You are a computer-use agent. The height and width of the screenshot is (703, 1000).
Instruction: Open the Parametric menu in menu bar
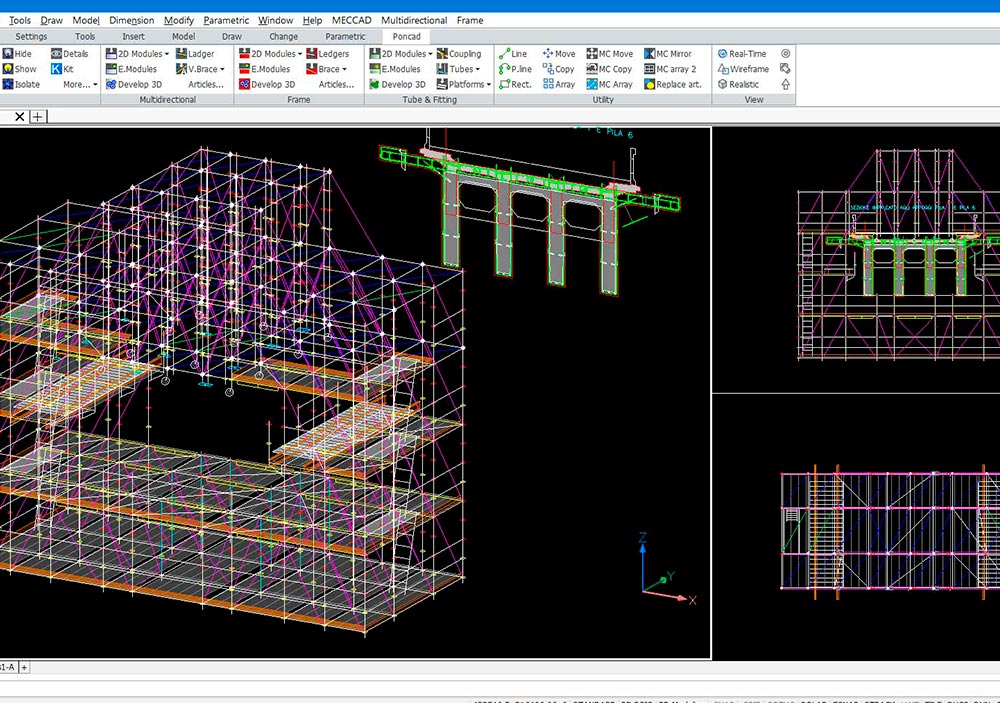226,20
